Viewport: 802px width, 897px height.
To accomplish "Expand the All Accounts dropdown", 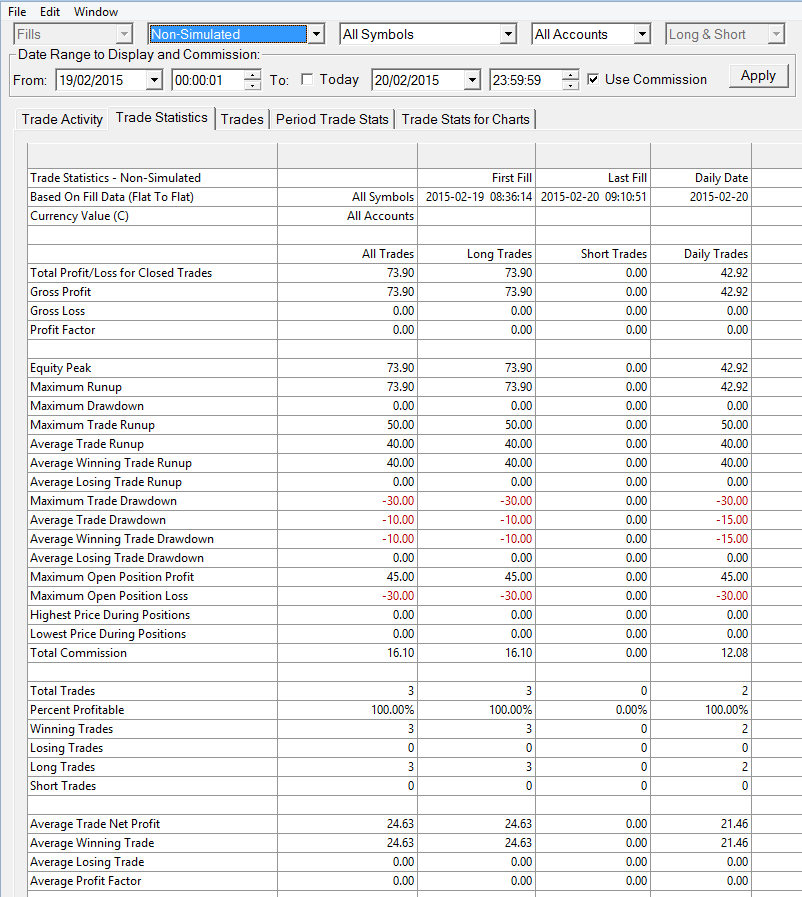I will [x=642, y=34].
